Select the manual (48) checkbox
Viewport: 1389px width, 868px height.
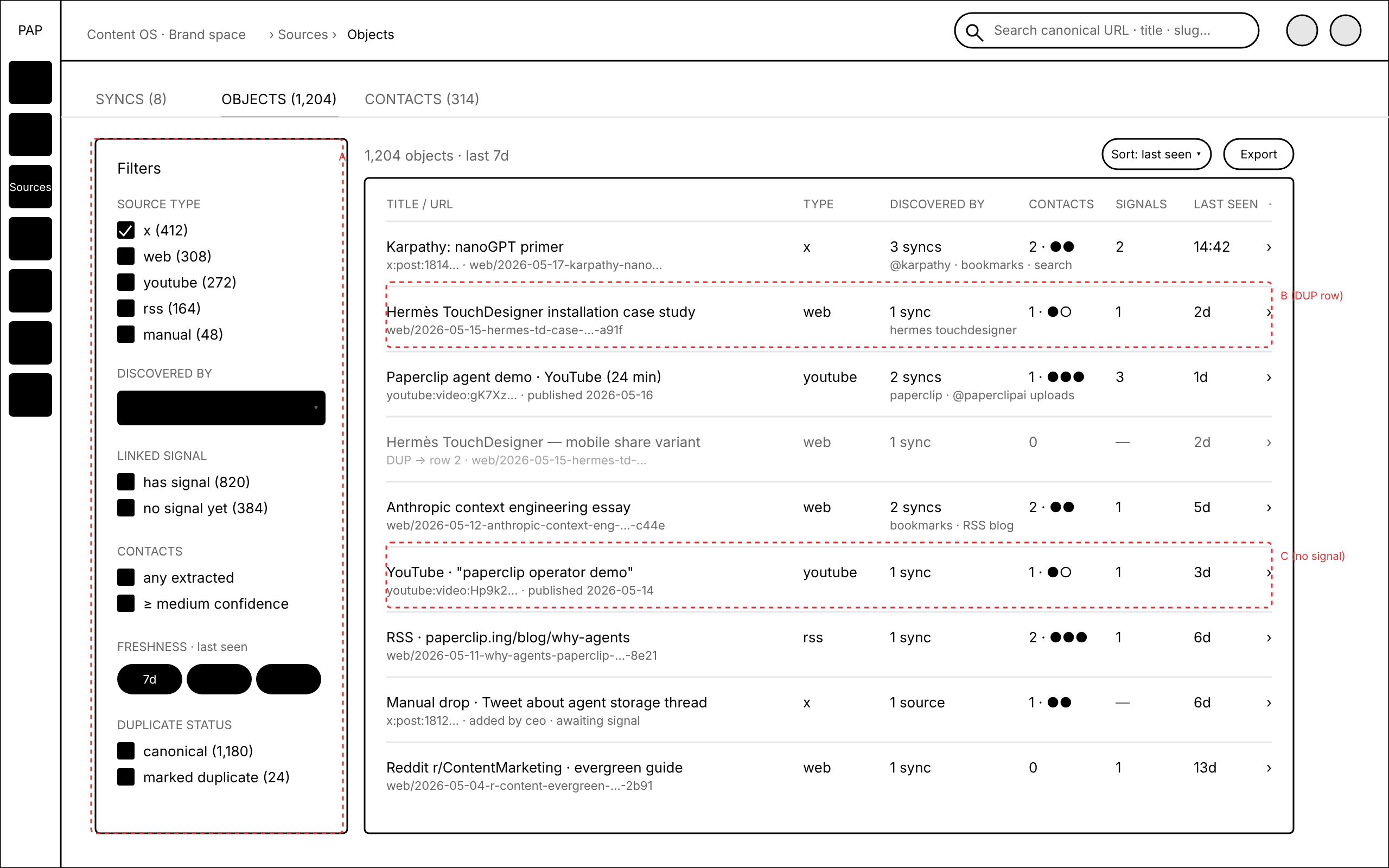point(126,334)
